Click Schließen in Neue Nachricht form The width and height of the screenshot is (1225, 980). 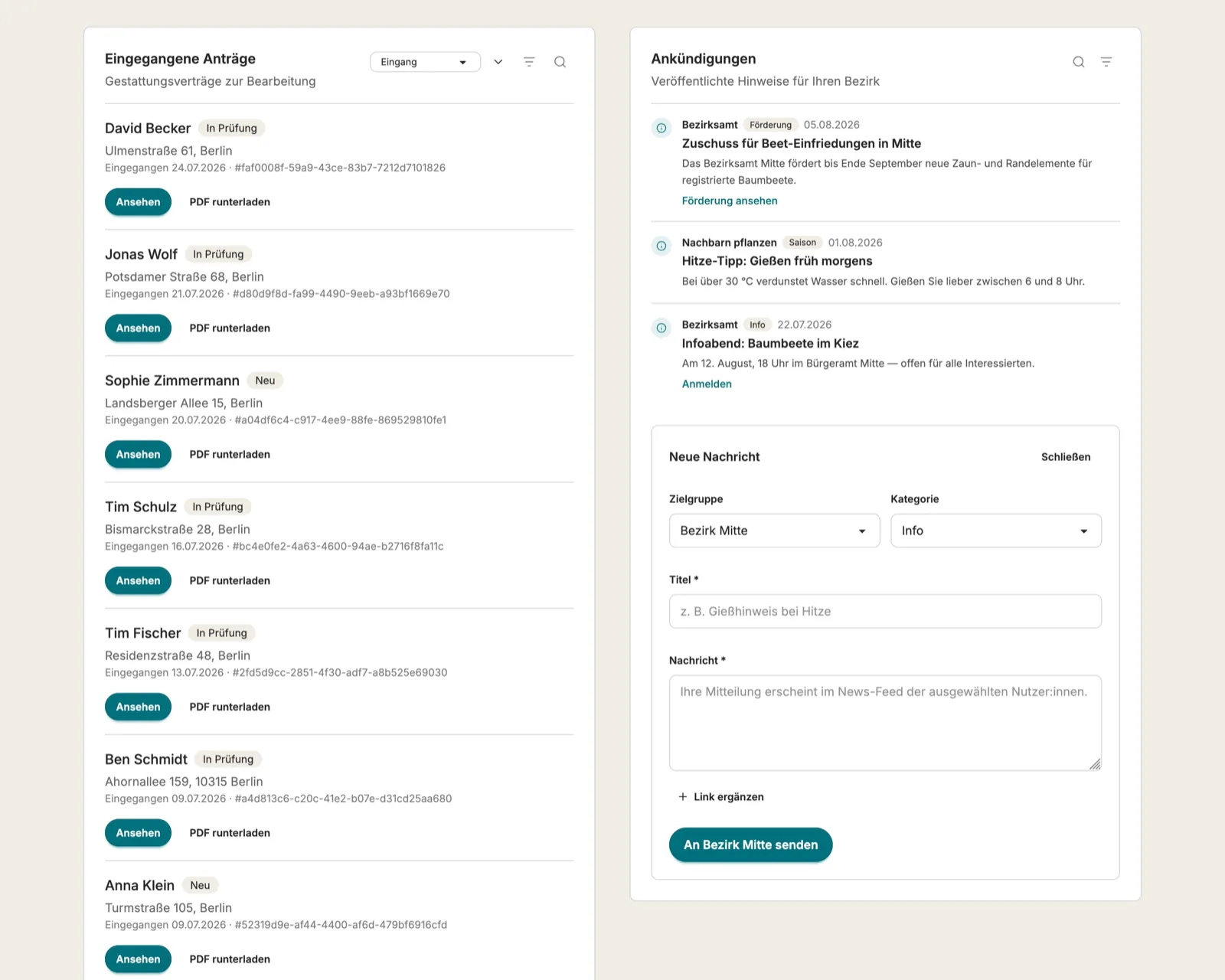tap(1066, 457)
